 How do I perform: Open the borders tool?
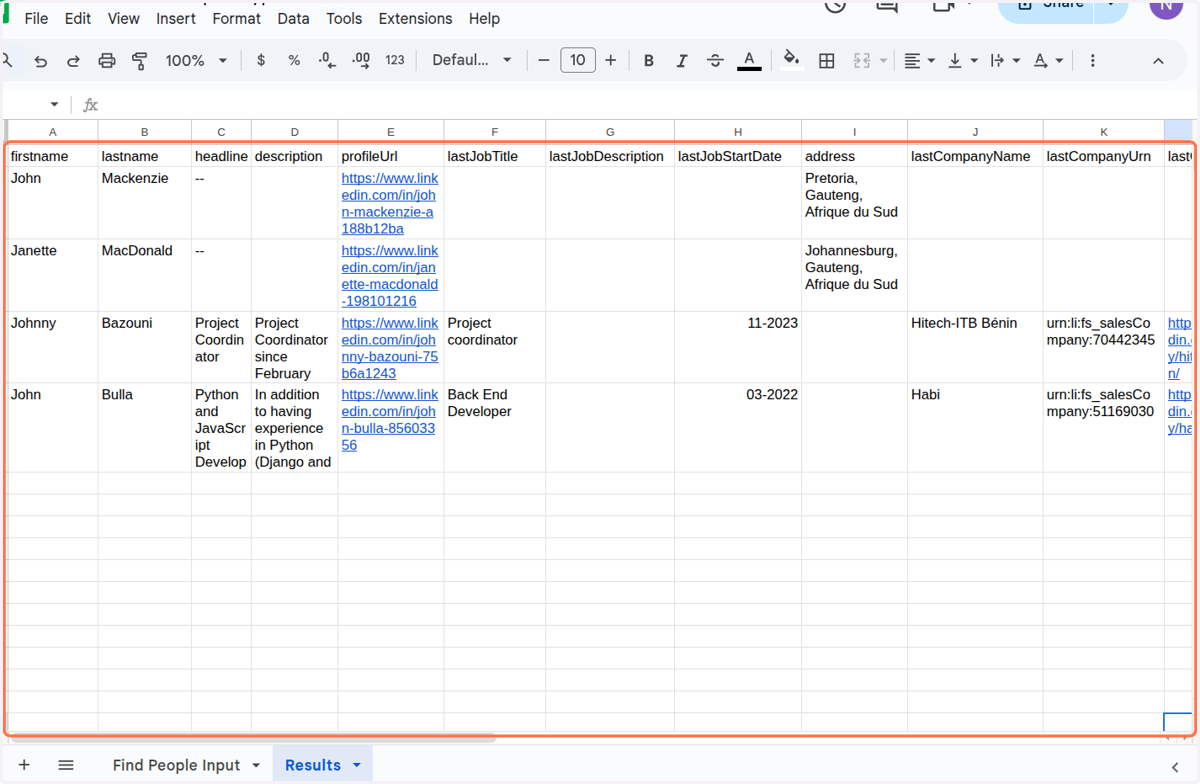coord(827,61)
